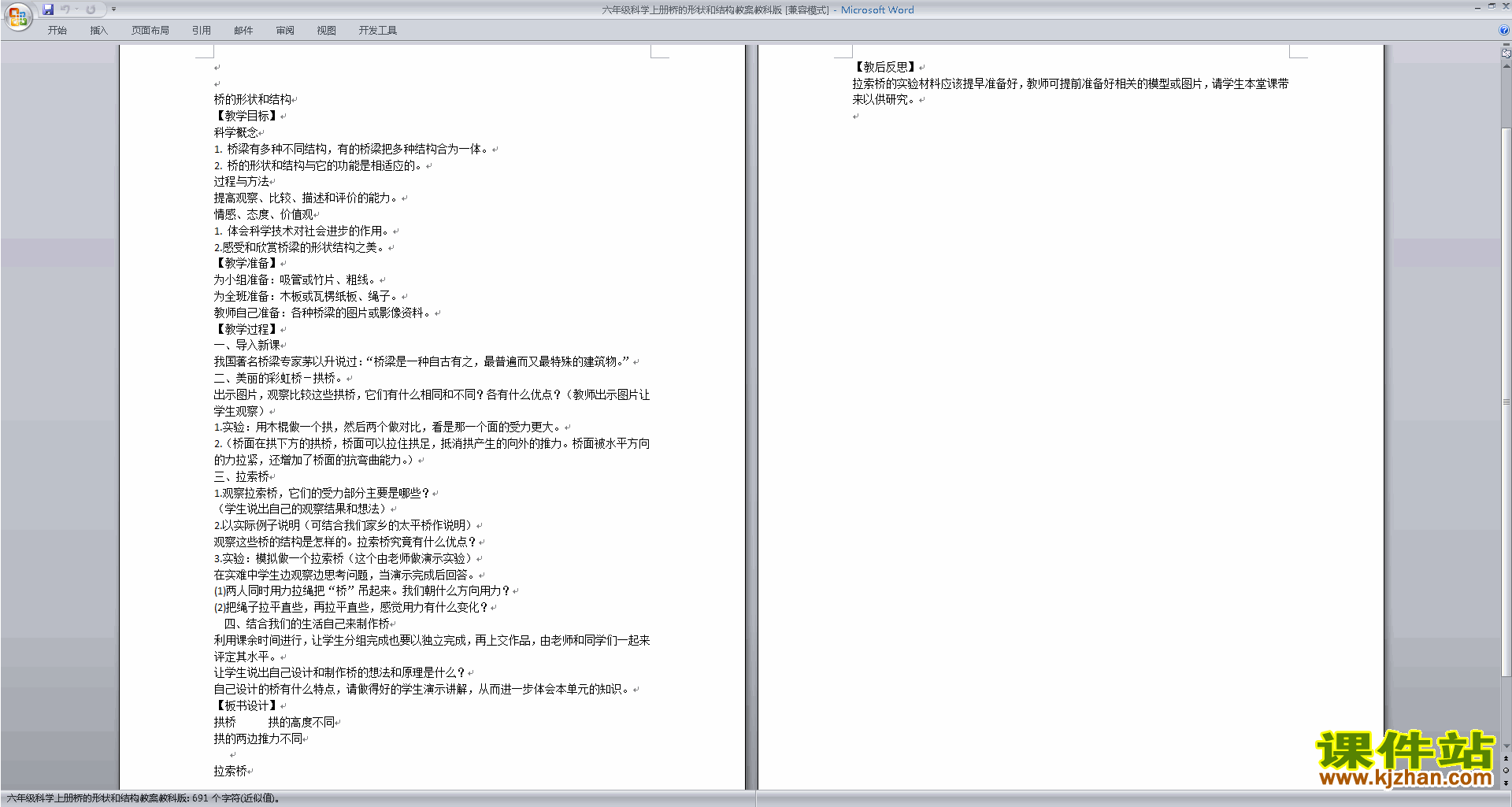Image resolution: width=1512 pixels, height=807 pixels.
Task: Click the heading 【板书设计】
Action: (246, 705)
